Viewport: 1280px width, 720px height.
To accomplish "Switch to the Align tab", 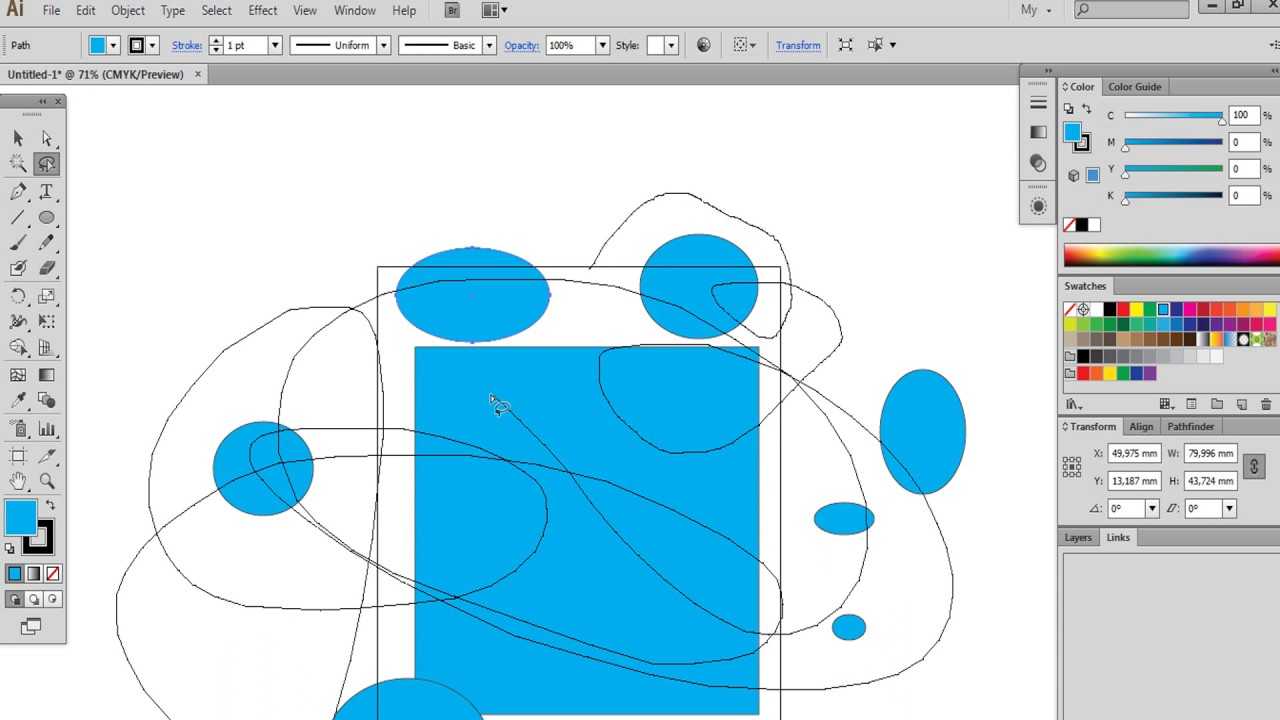I will pos(1141,426).
